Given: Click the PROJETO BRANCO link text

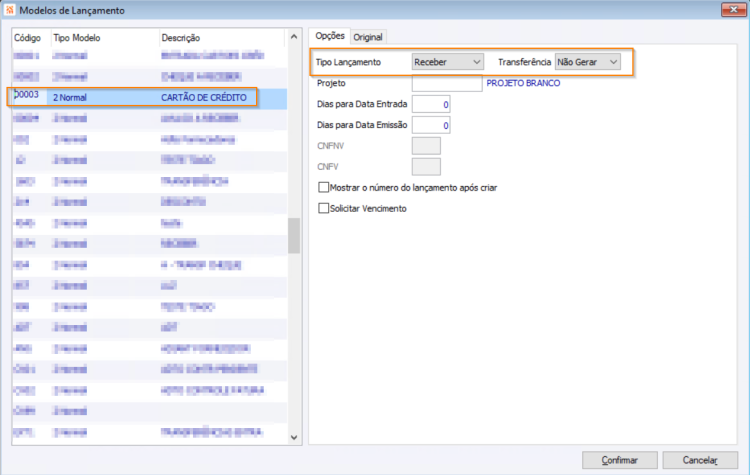Looking at the screenshot, I should (x=523, y=83).
